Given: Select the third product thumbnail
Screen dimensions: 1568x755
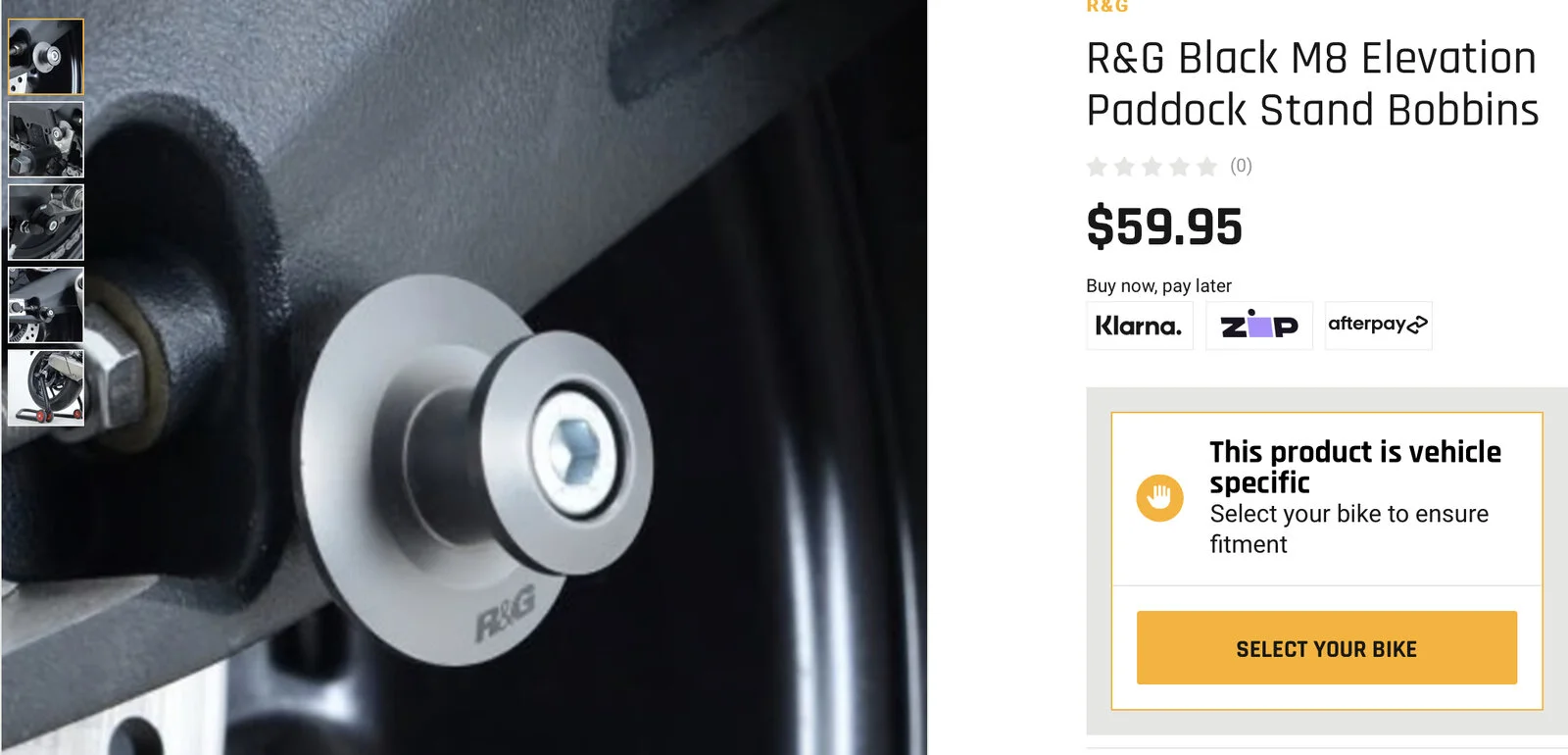Looking at the screenshot, I should pos(46,223).
